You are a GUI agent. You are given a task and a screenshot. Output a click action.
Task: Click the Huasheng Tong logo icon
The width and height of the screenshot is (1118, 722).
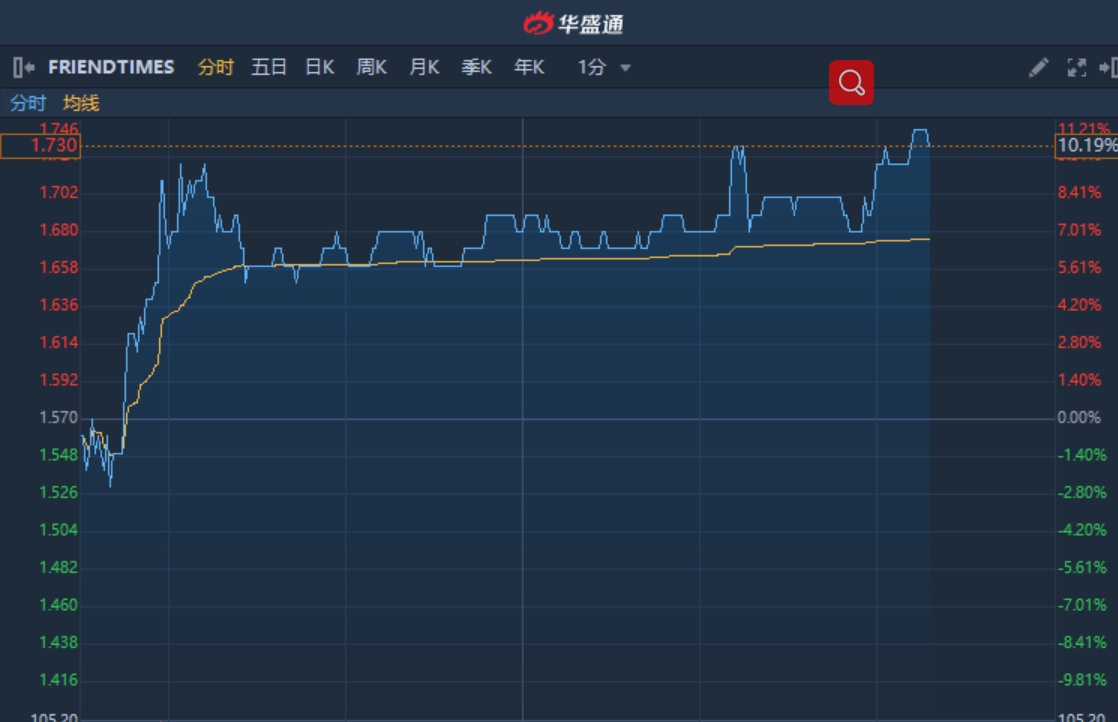pyautogui.click(x=539, y=22)
